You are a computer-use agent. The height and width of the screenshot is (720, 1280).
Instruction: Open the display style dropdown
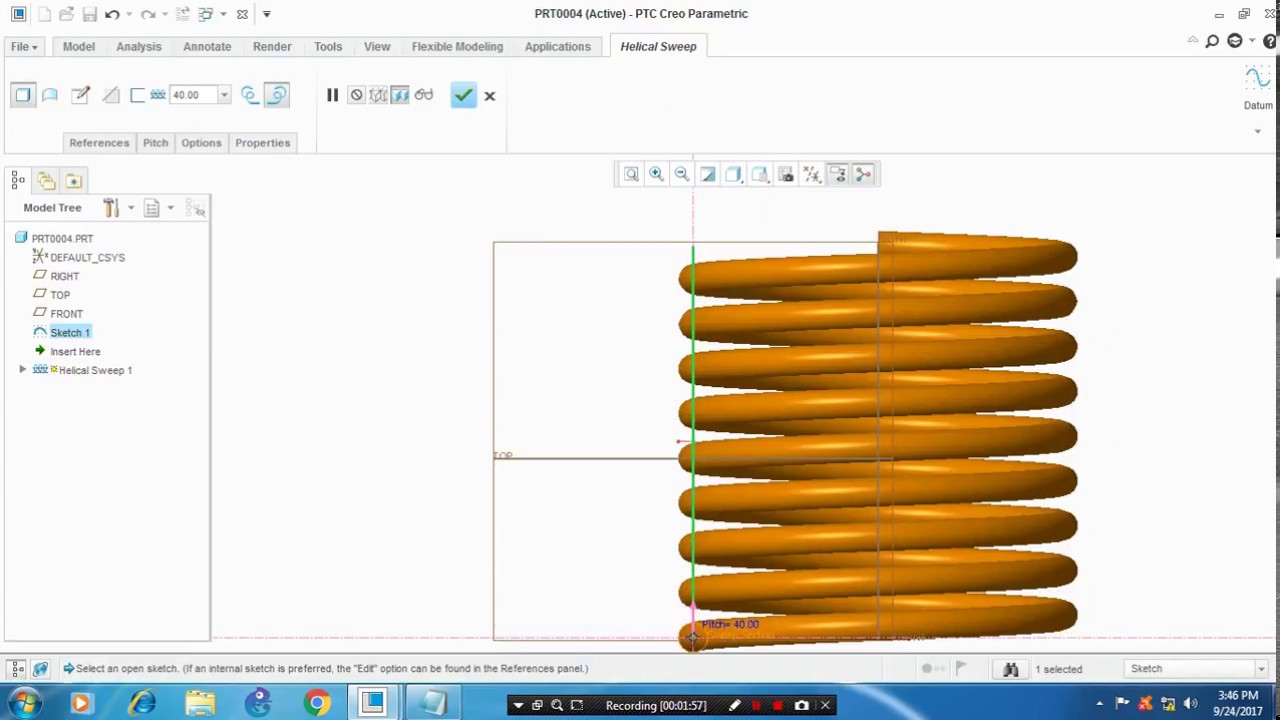(734, 175)
